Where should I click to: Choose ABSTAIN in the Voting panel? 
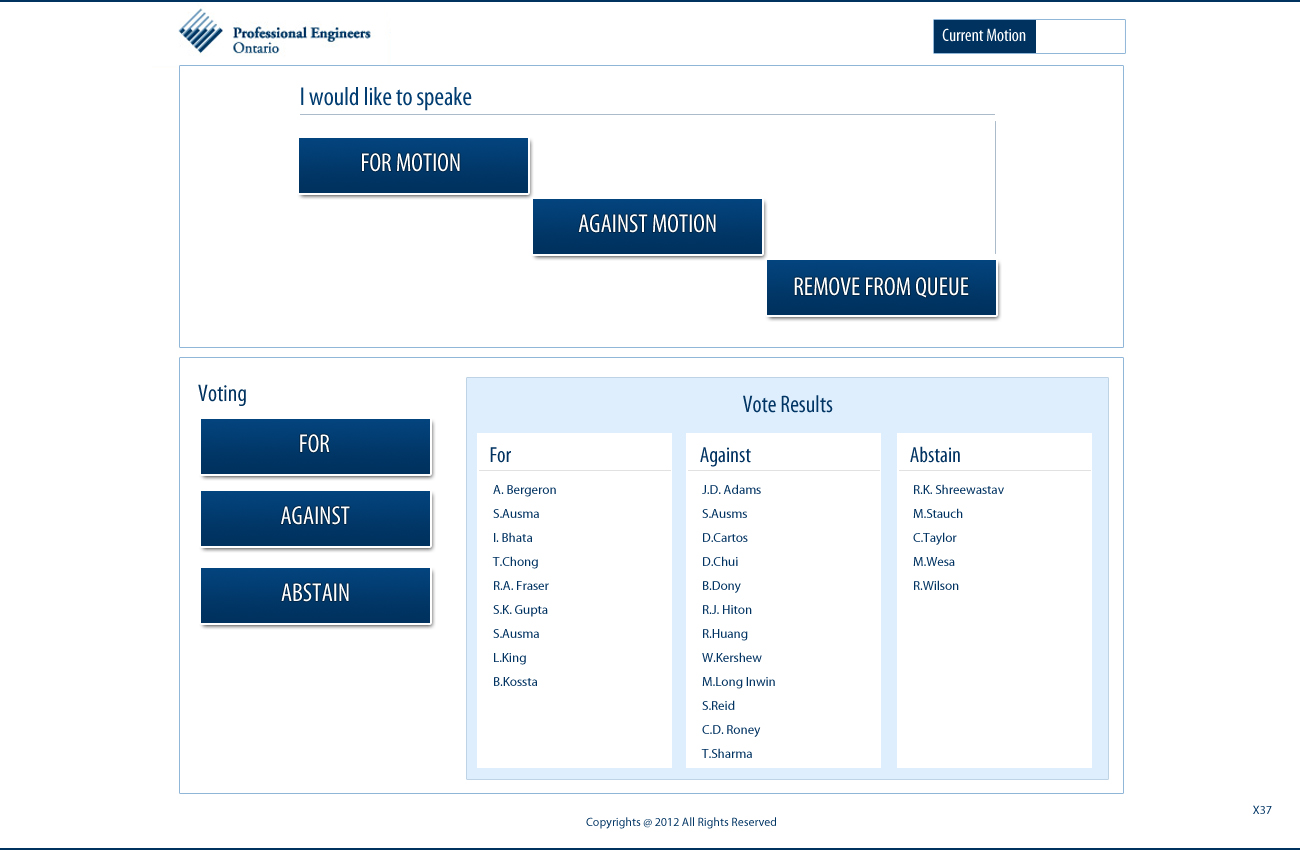coord(315,595)
